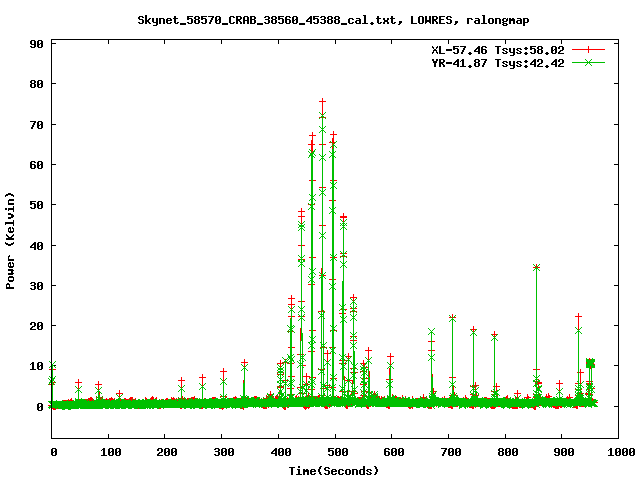Viewport: 640px width, 480px height.
Task: Click the y-axis tick label 60
Action: 36,165
